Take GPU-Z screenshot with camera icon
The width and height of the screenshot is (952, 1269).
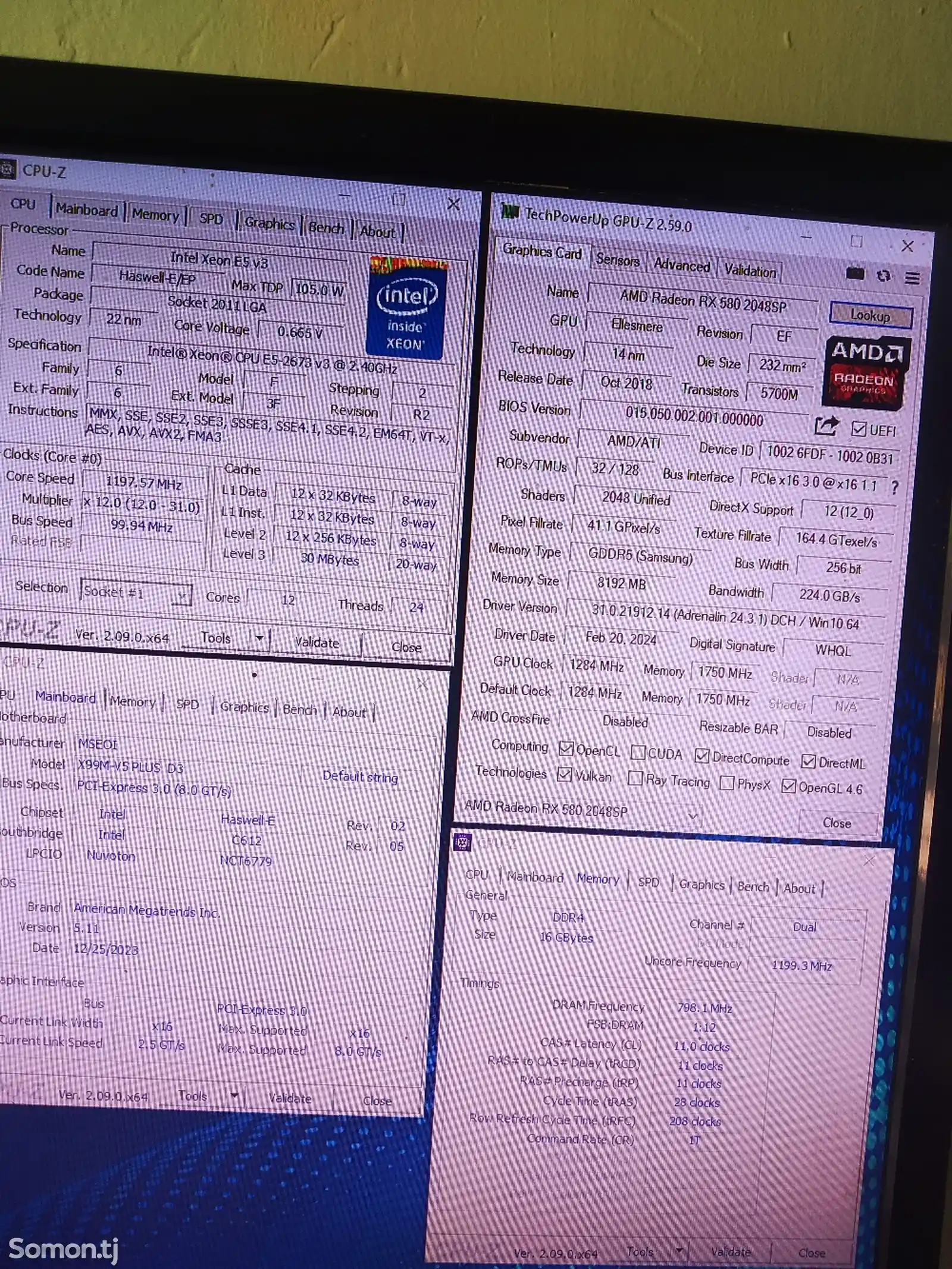854,273
